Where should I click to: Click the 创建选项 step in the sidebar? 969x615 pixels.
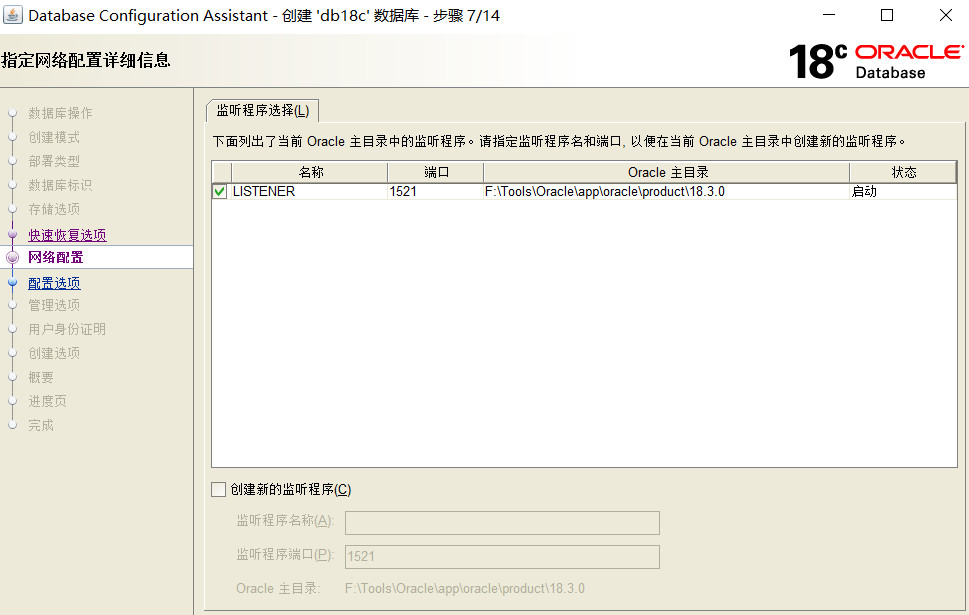(x=54, y=354)
